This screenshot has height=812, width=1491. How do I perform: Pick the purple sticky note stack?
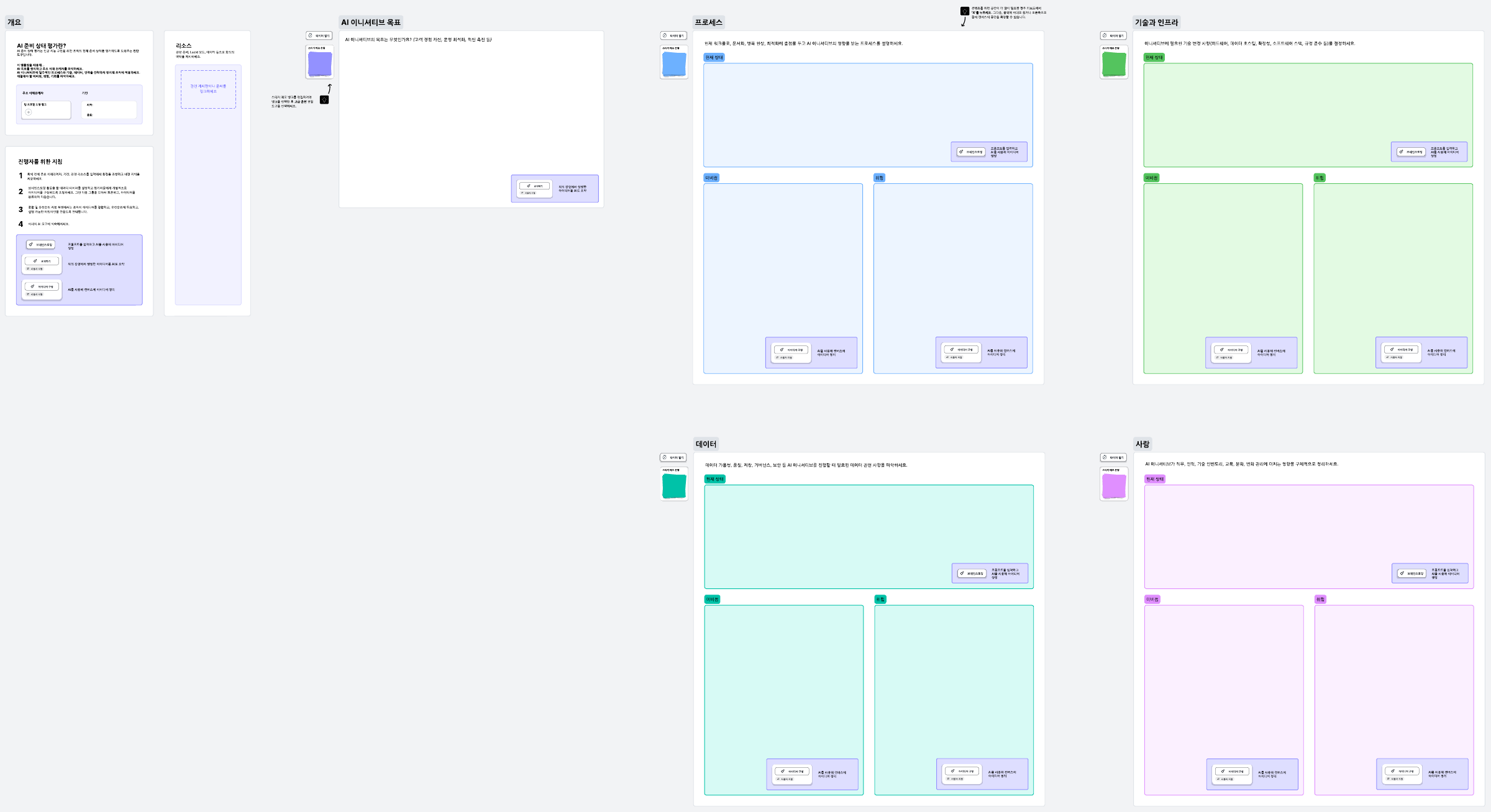pyautogui.click(x=320, y=64)
